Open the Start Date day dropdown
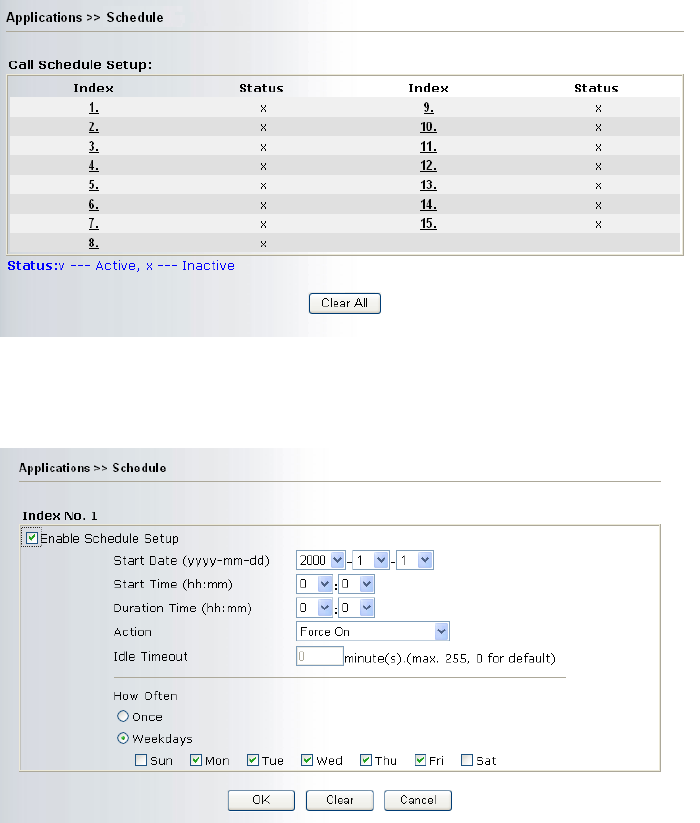This screenshot has width=700, height=823. pos(414,560)
